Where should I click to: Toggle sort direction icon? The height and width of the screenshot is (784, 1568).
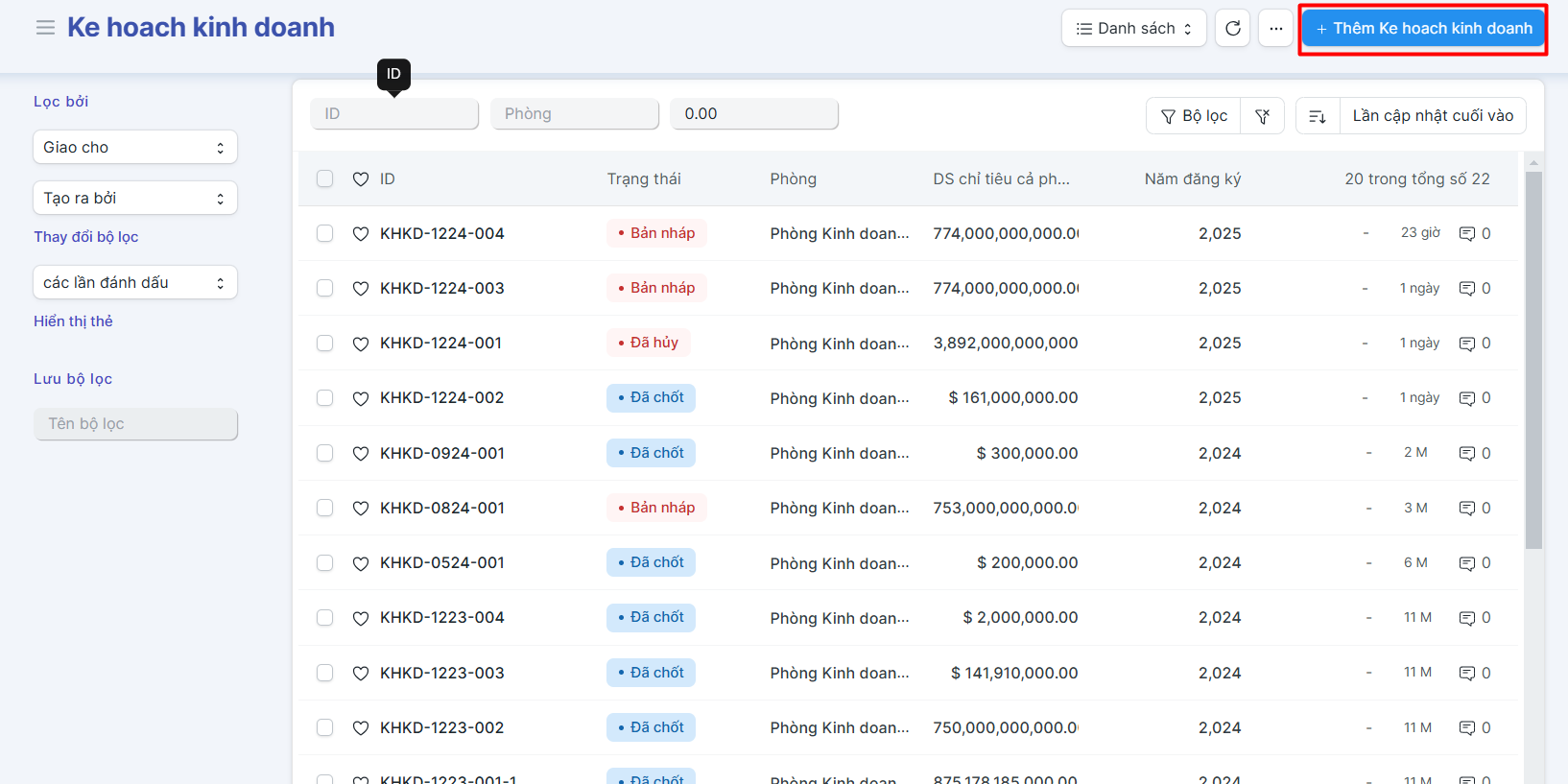[x=1318, y=116]
